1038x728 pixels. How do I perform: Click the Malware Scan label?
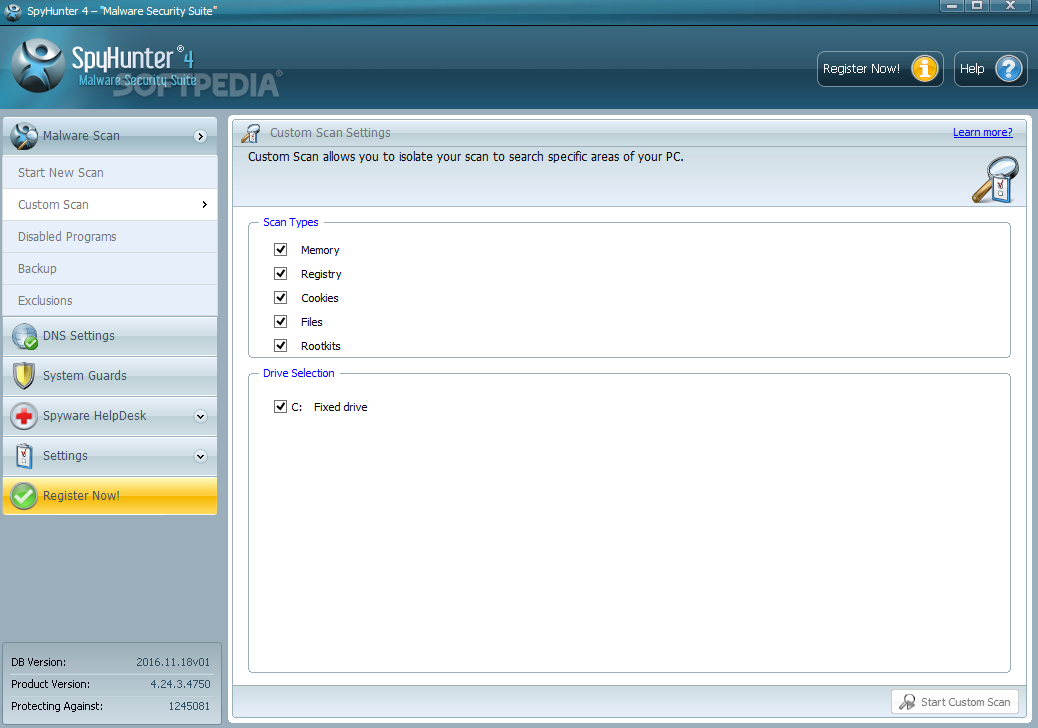(x=81, y=136)
